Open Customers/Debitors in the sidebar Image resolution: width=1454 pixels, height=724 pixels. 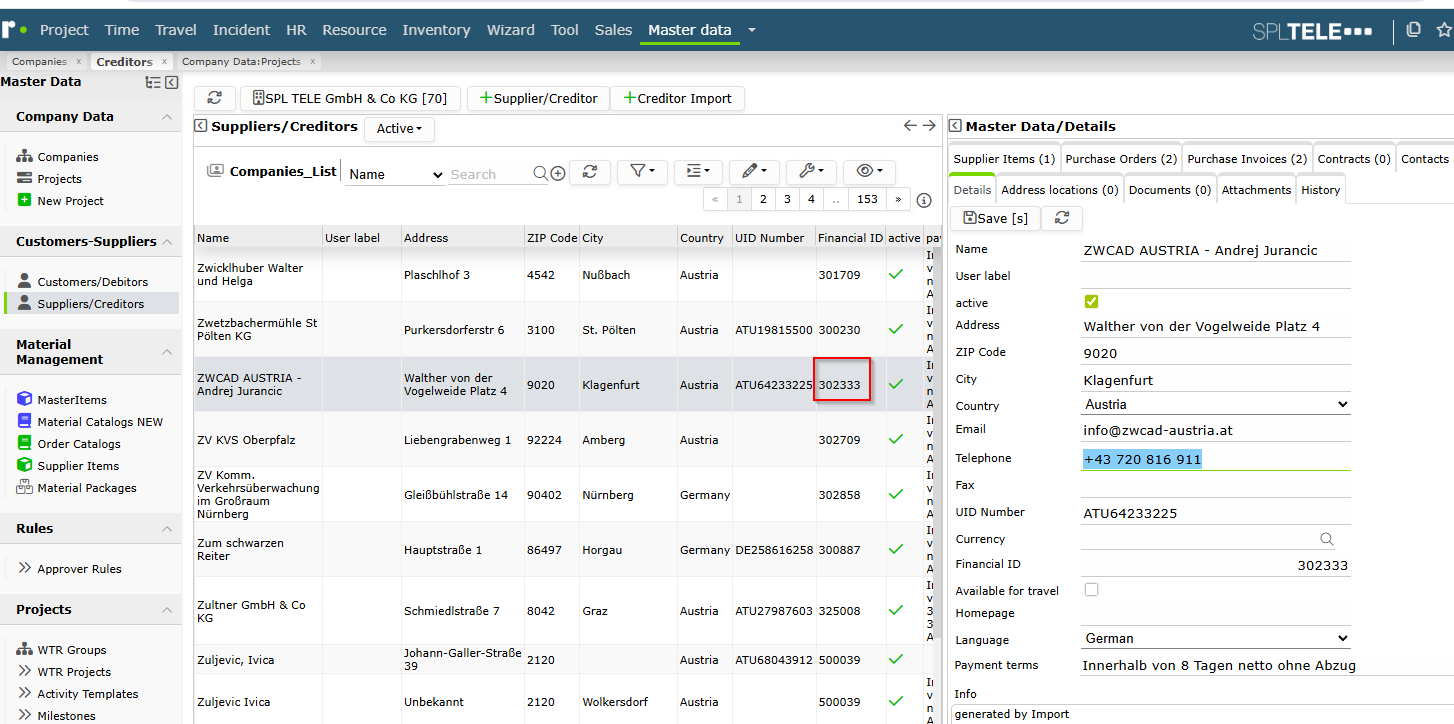92,282
